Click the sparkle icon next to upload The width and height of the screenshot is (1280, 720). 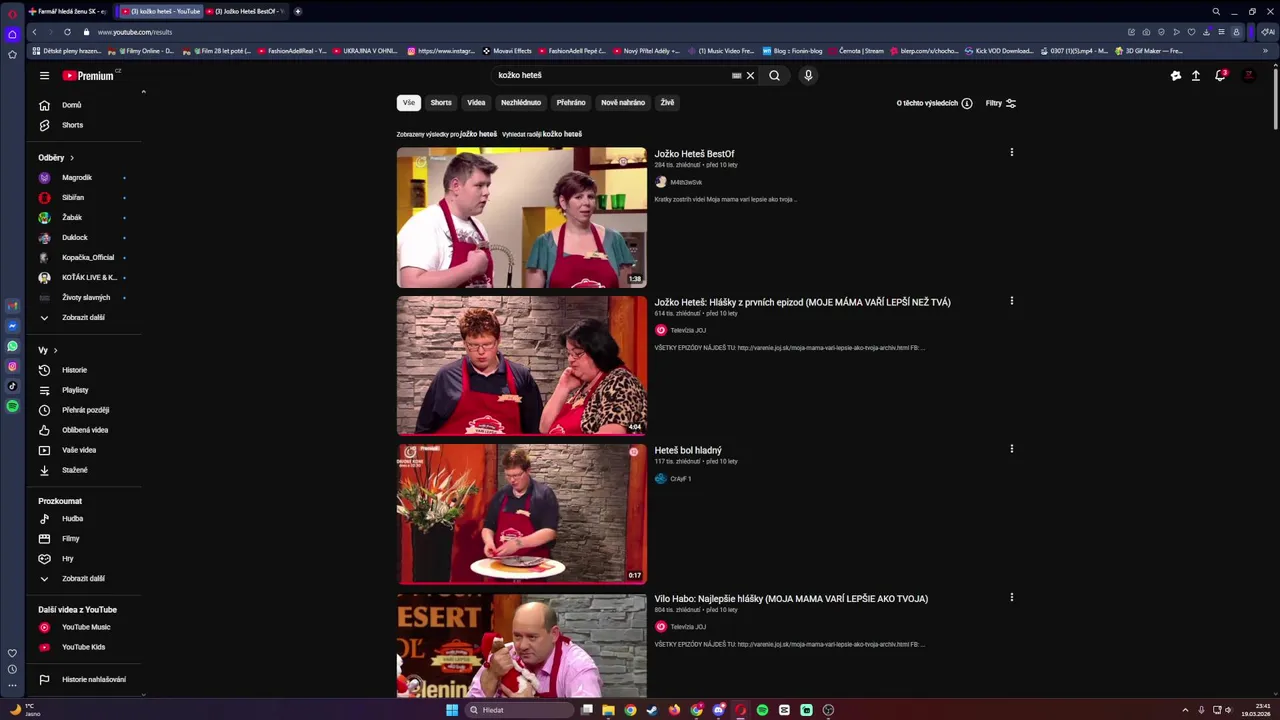(x=1176, y=75)
